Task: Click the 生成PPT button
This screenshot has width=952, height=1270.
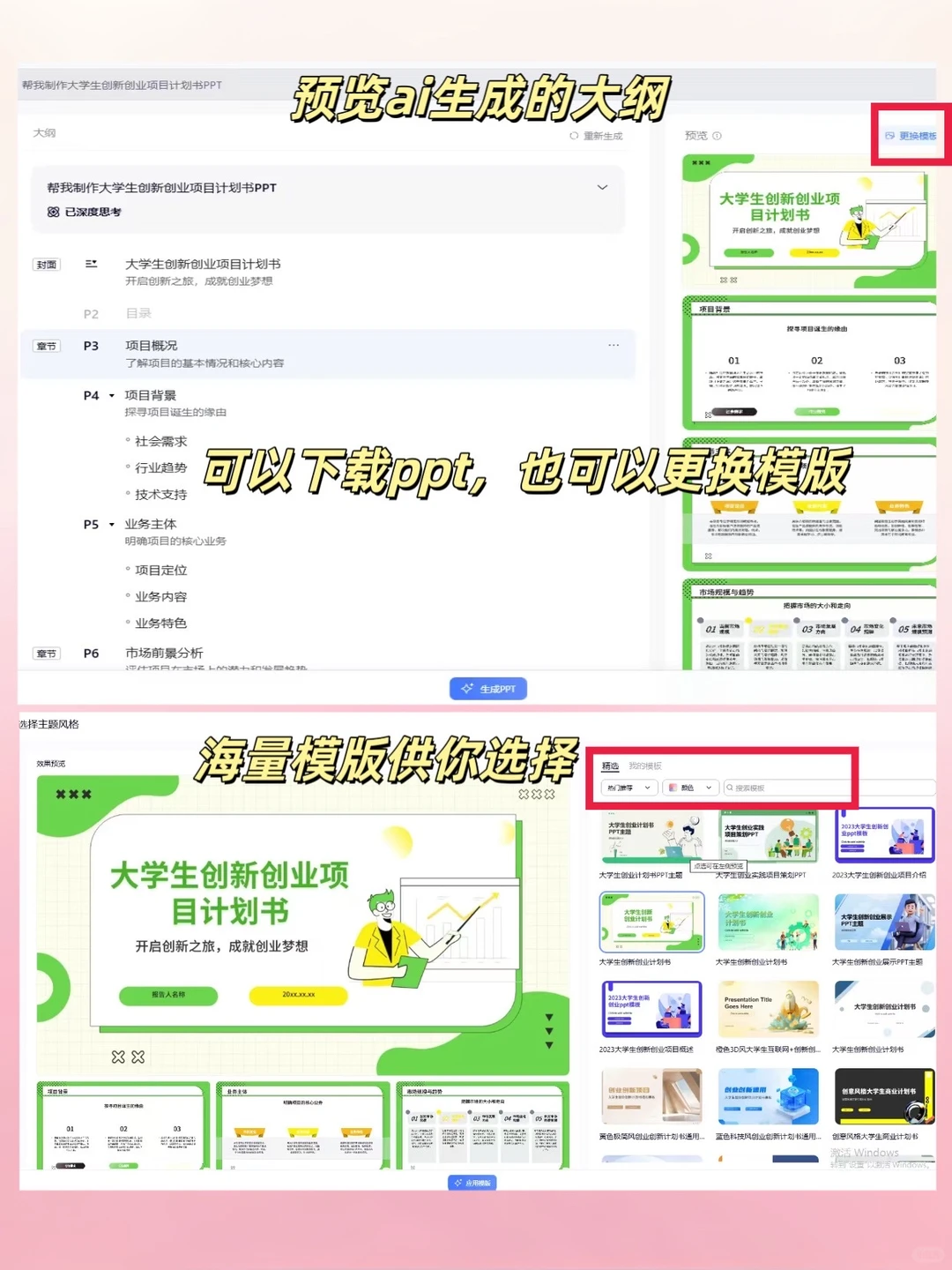Action: (487, 688)
